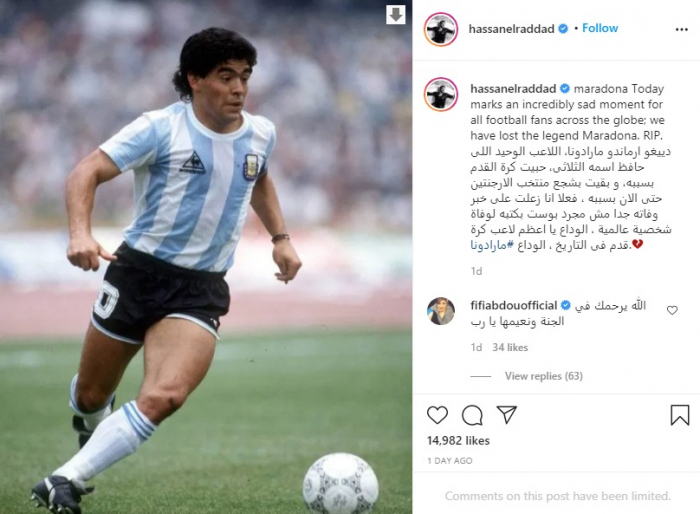
Task: Like fifiabdouofficial's comment heart
Action: pyautogui.click(x=672, y=310)
